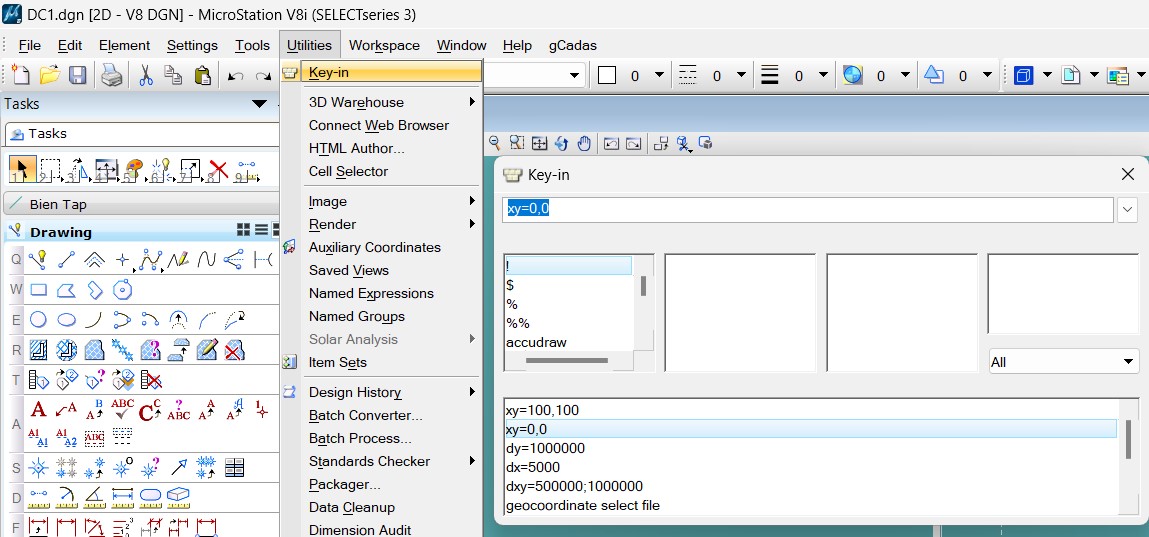Click the Cut scissors icon
Screen dimensions: 1149x537
coord(145,75)
